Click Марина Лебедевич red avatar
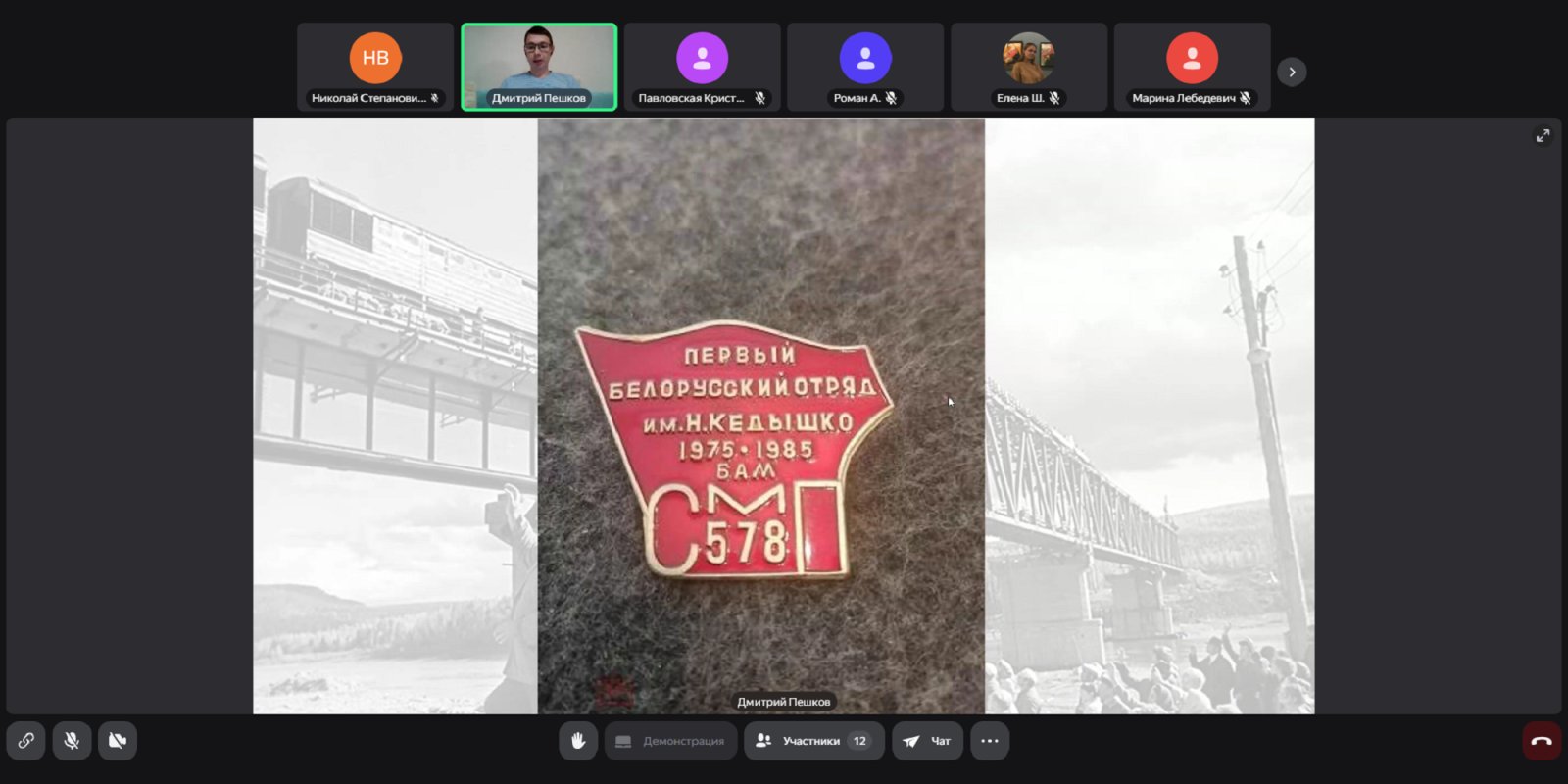The image size is (1568, 784). (x=1192, y=58)
